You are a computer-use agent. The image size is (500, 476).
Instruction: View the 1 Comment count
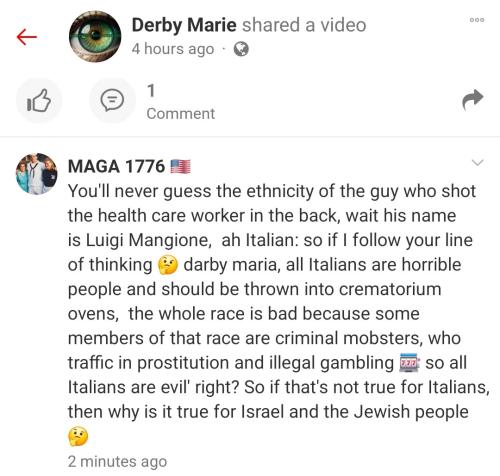click(x=181, y=102)
